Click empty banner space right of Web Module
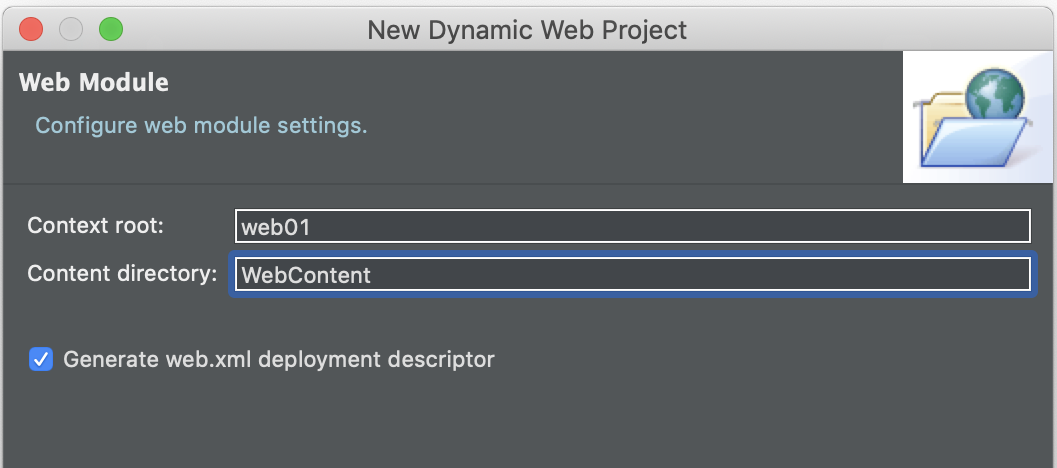The width and height of the screenshot is (1057, 468). [x=533, y=82]
